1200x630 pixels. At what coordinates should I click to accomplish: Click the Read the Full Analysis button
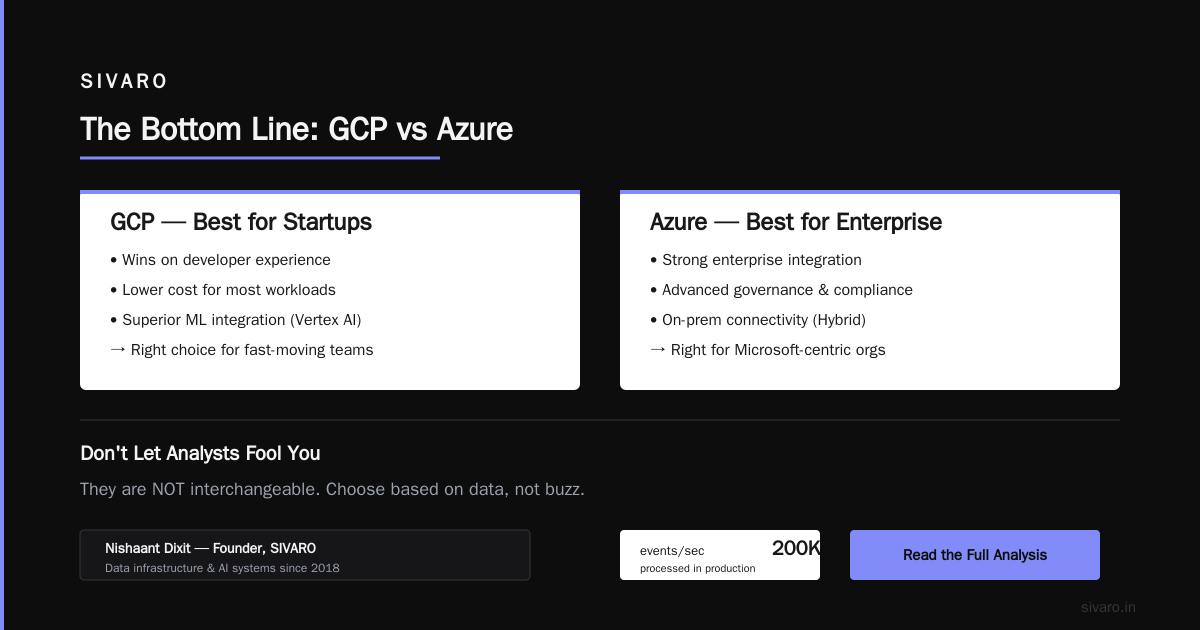(x=975, y=555)
